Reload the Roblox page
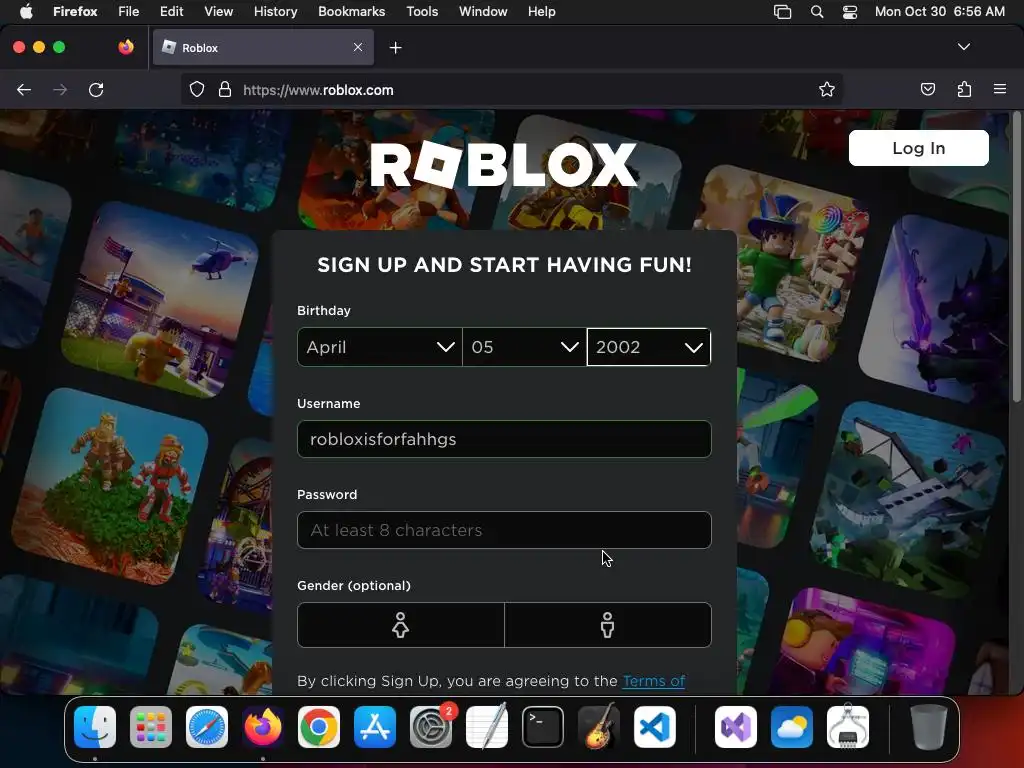1024x768 pixels. click(x=96, y=90)
